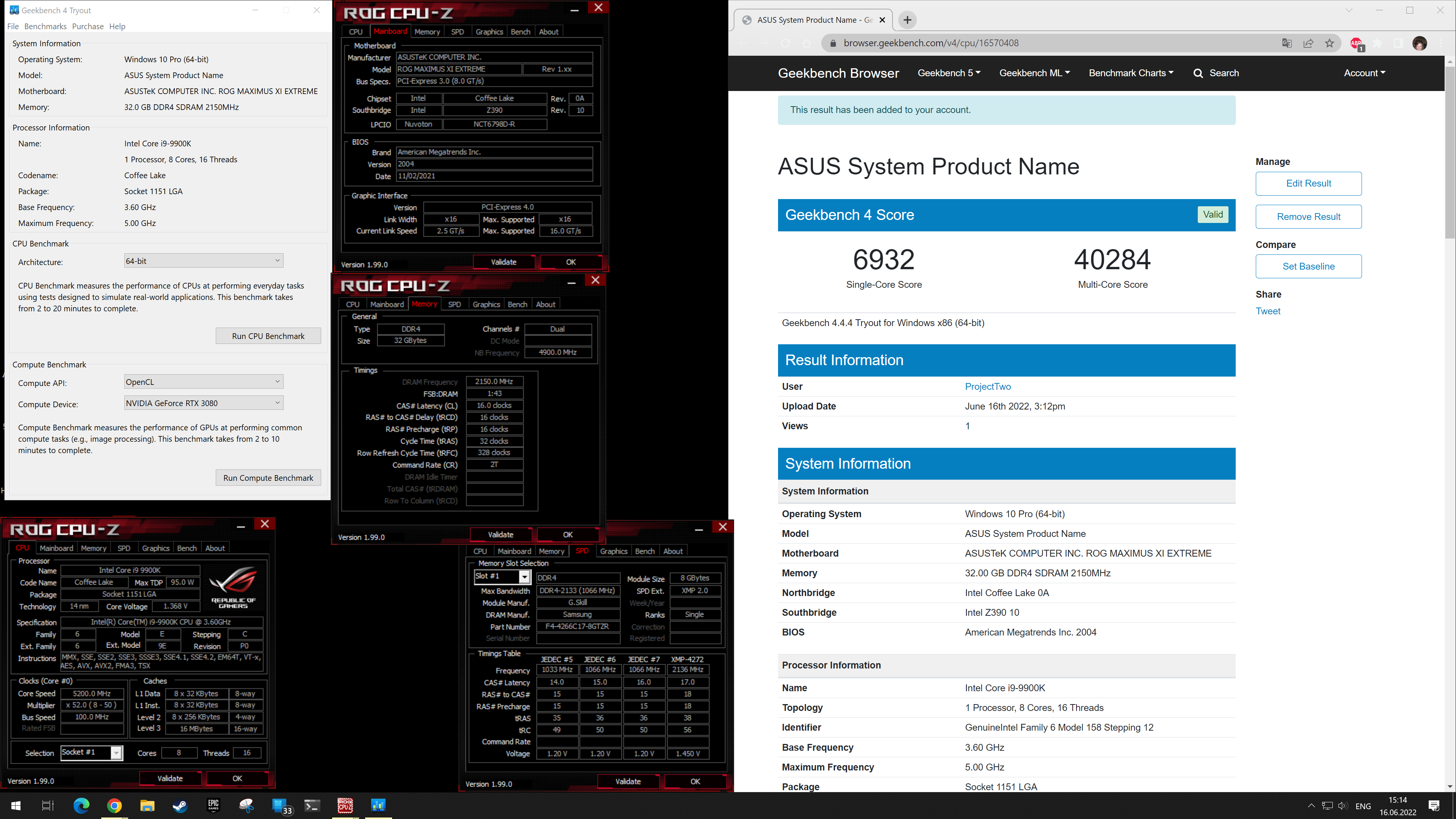The height and width of the screenshot is (819, 1456).
Task: Click Remove Result button
Action: click(1309, 217)
